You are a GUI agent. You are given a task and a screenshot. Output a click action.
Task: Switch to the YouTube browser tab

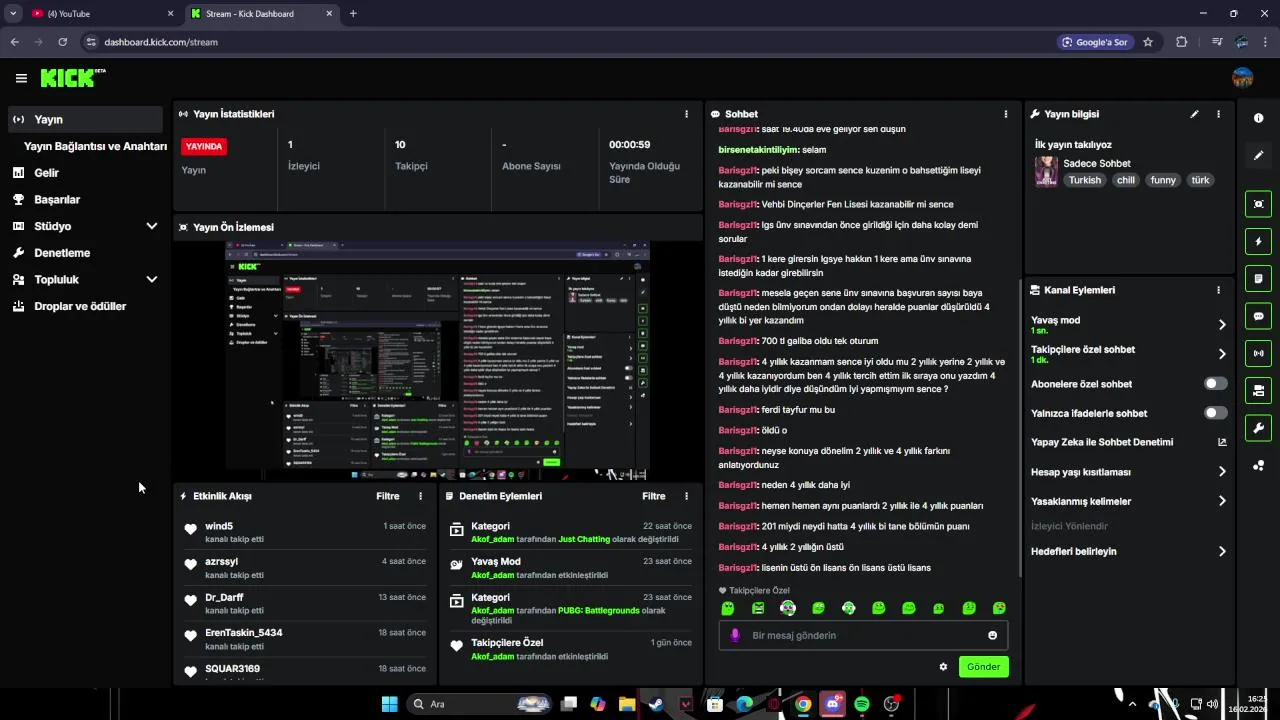coord(100,14)
